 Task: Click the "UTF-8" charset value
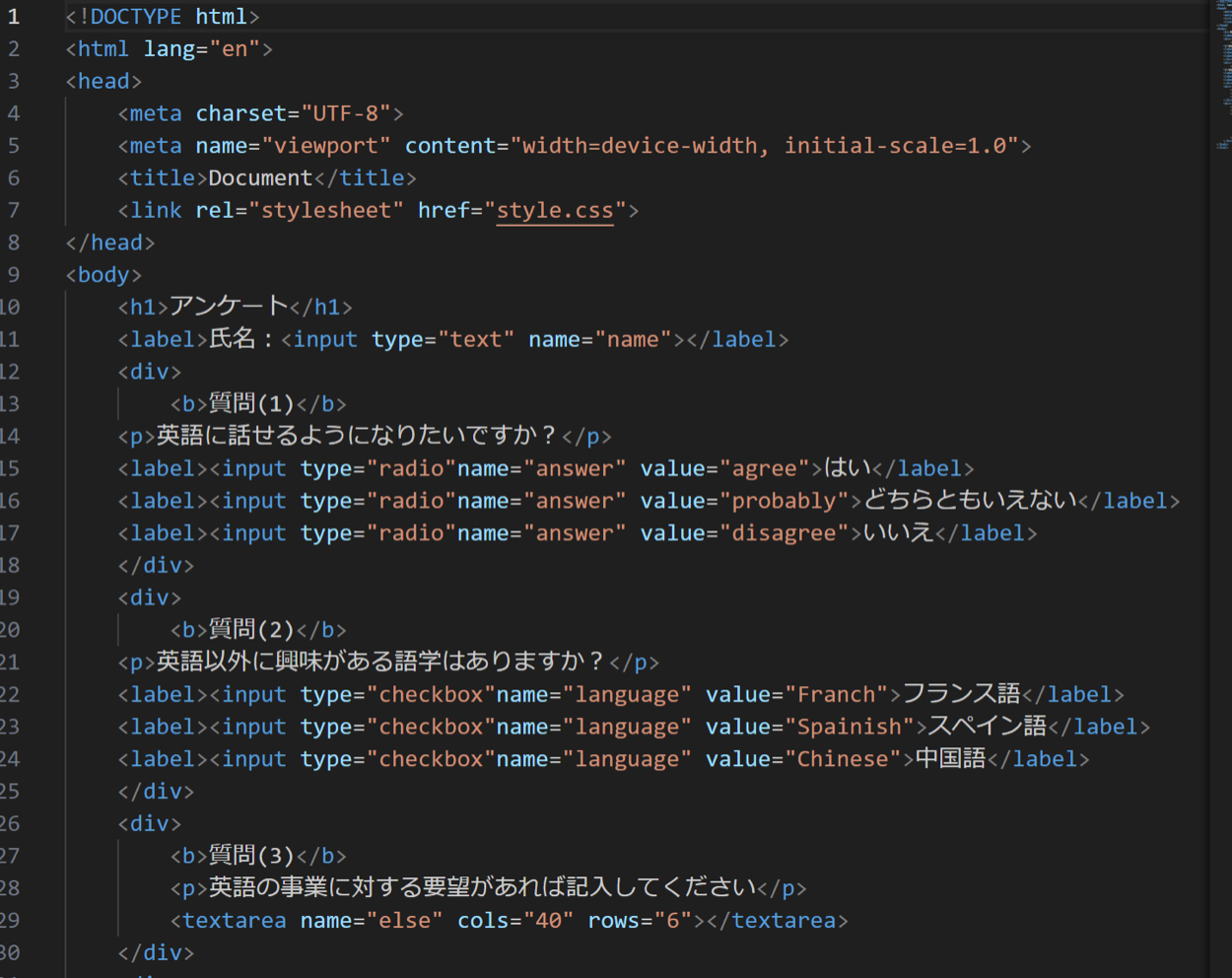coord(346,113)
